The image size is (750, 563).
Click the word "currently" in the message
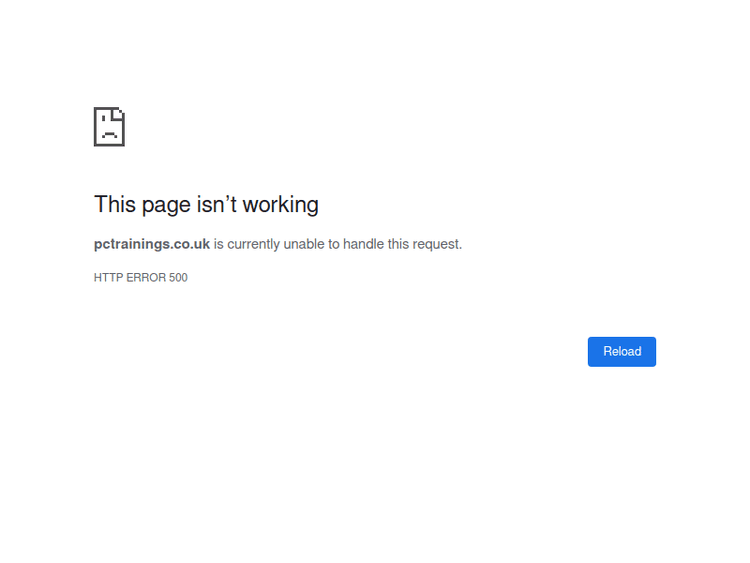coord(253,244)
